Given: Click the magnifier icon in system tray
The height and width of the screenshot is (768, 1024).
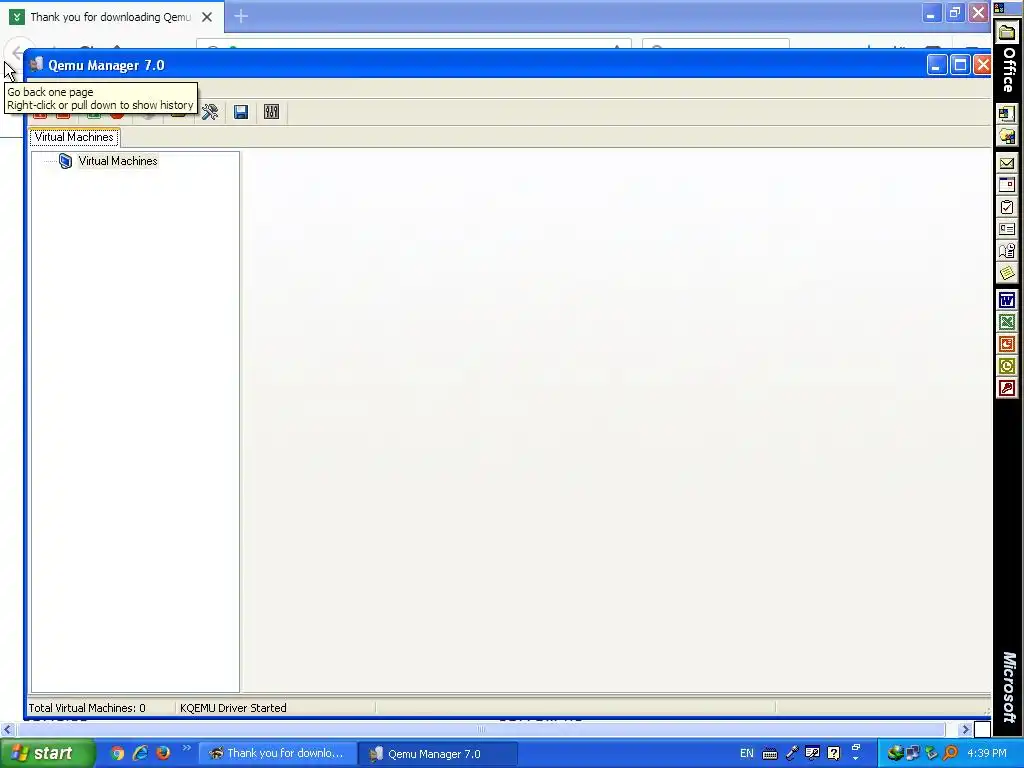Looking at the screenshot, I should click(x=951, y=754).
